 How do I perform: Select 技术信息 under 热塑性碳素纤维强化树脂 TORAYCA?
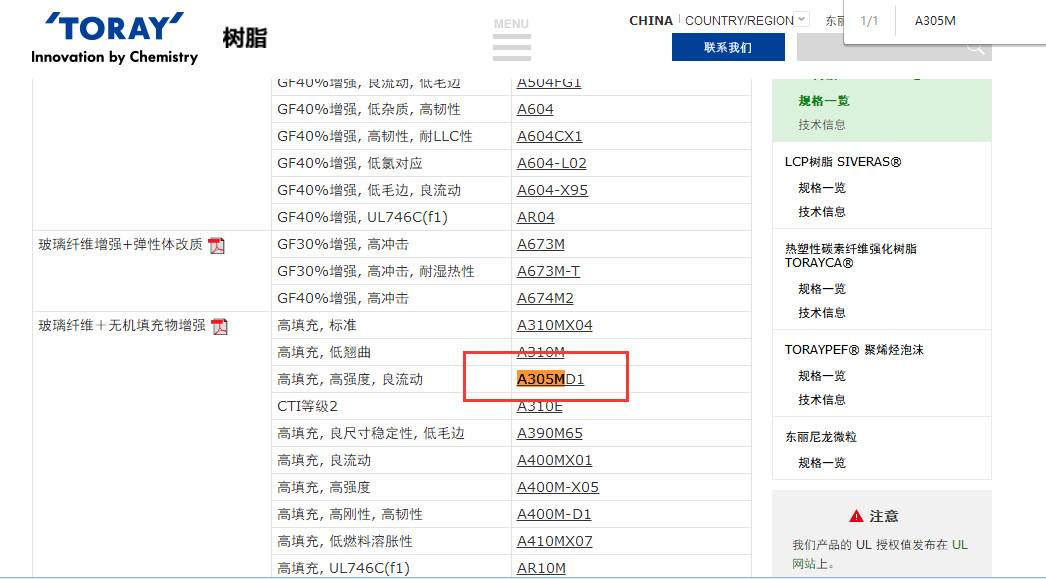click(822, 312)
